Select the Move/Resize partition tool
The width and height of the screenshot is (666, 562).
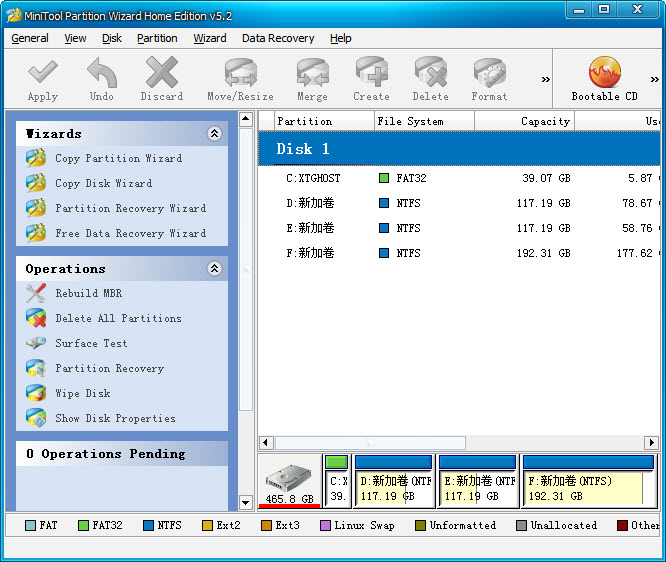click(x=240, y=75)
